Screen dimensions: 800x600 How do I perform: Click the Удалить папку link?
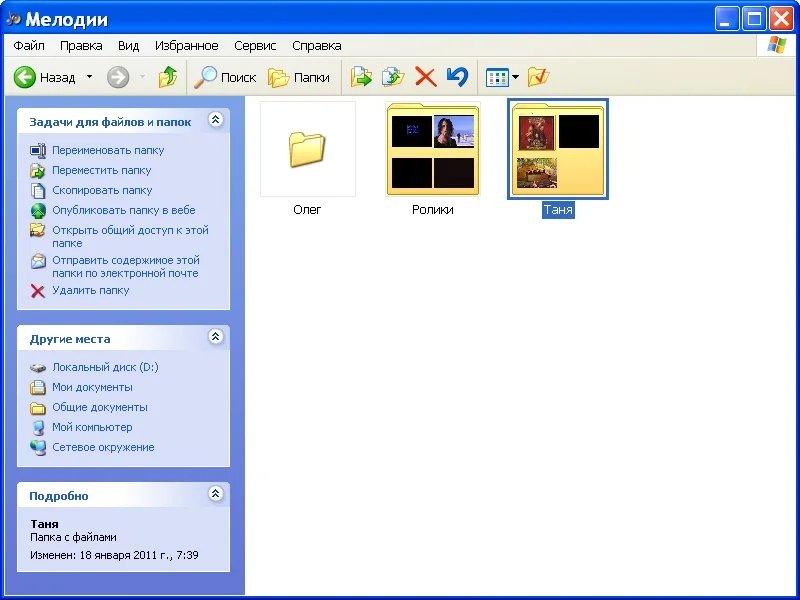90,290
